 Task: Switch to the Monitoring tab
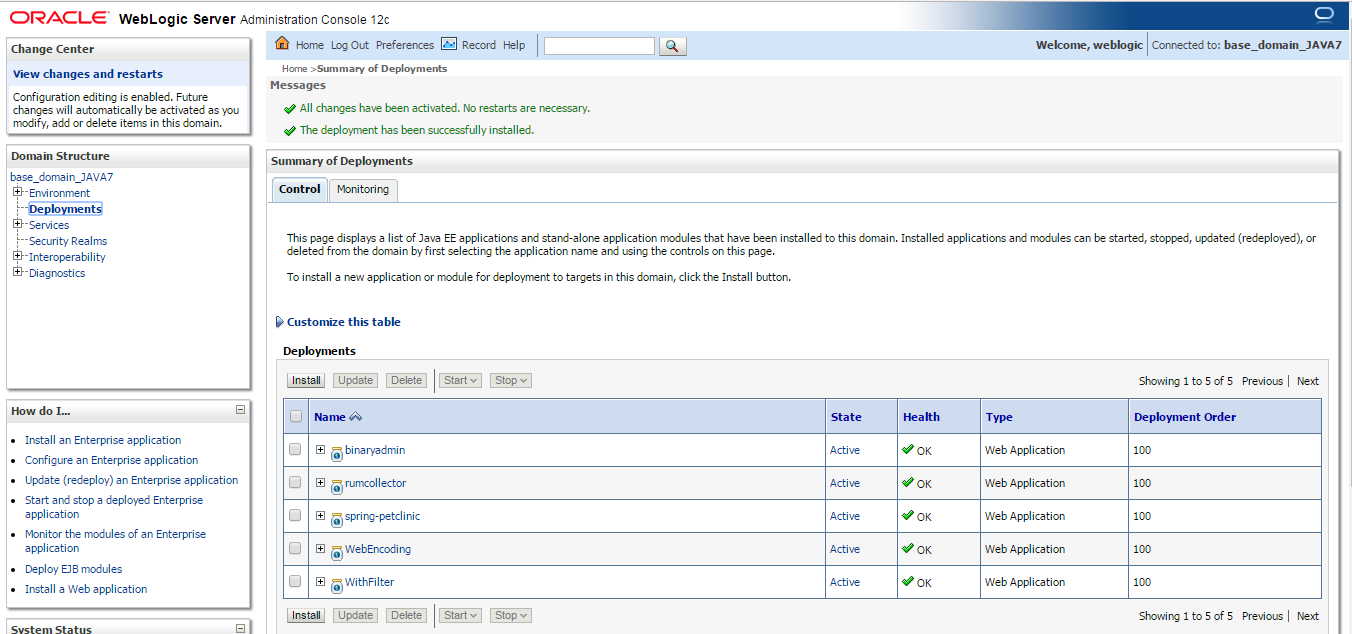pos(363,189)
